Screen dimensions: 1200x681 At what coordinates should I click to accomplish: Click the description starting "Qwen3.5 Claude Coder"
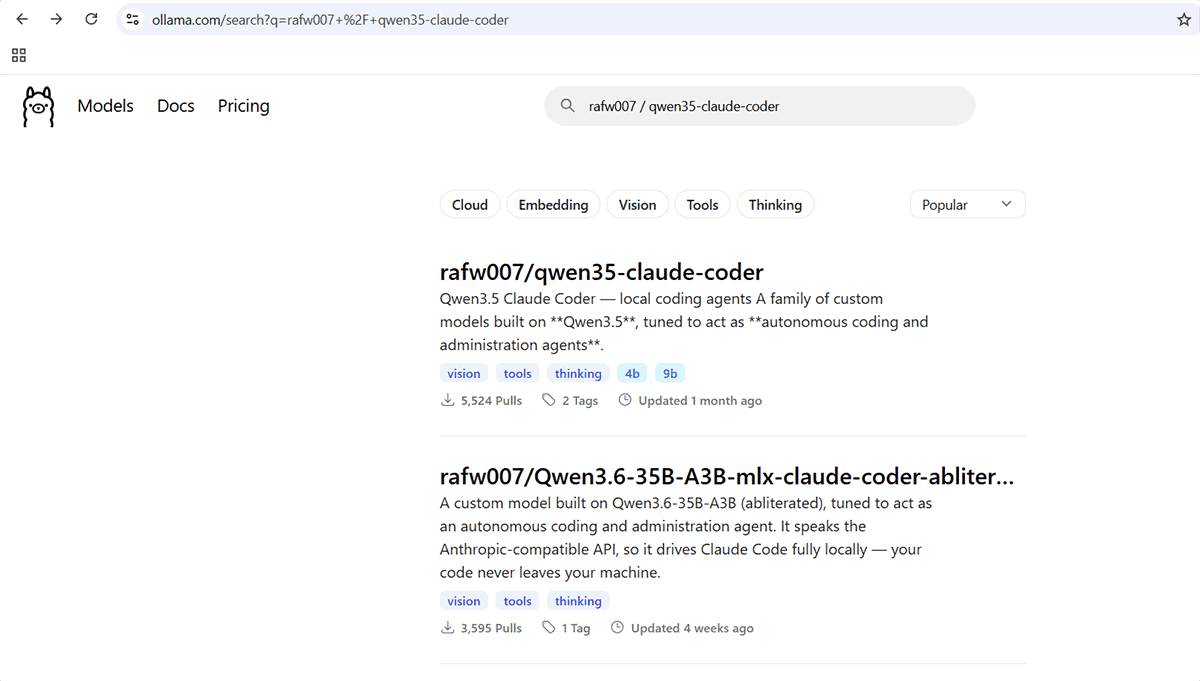point(684,321)
